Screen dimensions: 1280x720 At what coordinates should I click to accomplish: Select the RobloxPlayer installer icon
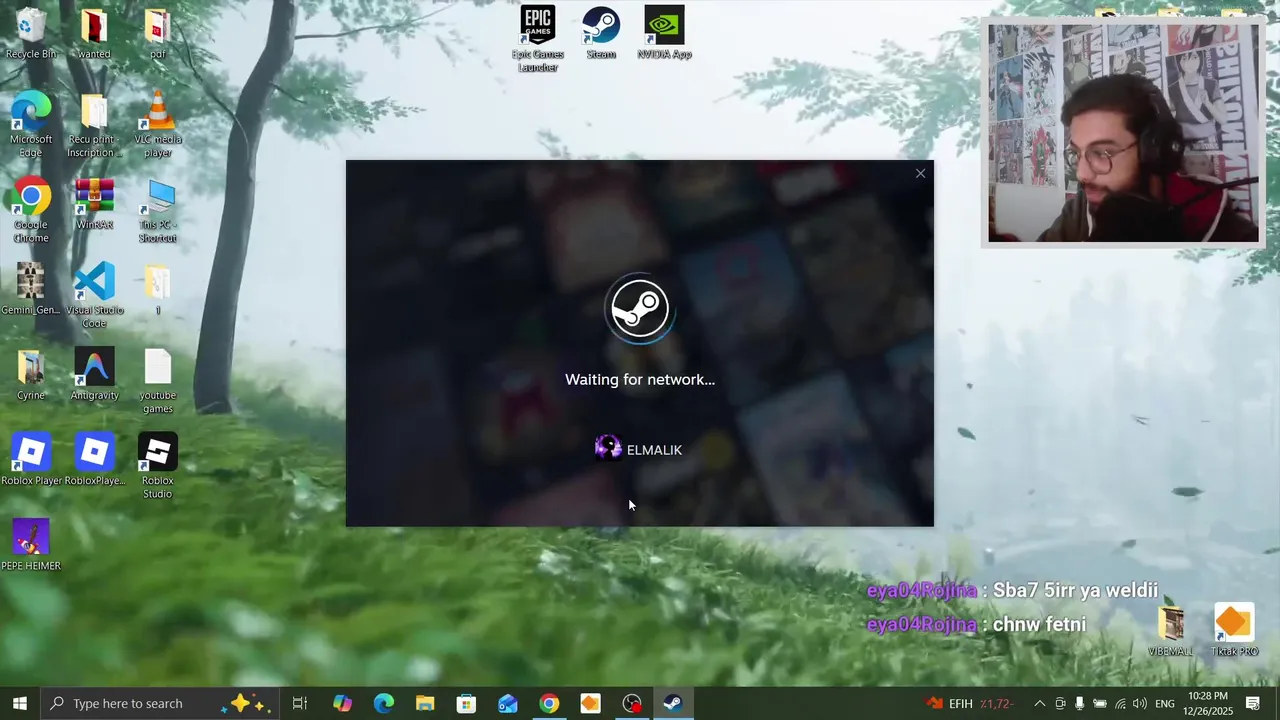click(94, 460)
